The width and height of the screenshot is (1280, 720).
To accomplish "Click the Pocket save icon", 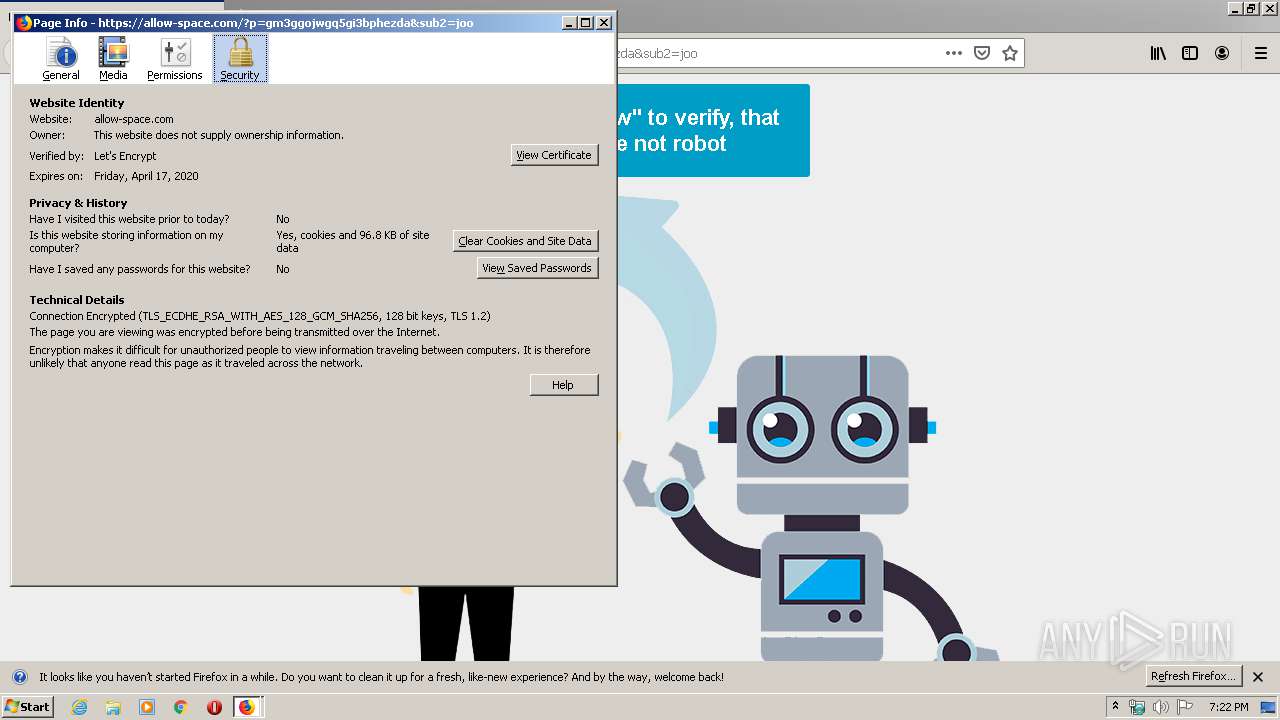I will point(982,53).
